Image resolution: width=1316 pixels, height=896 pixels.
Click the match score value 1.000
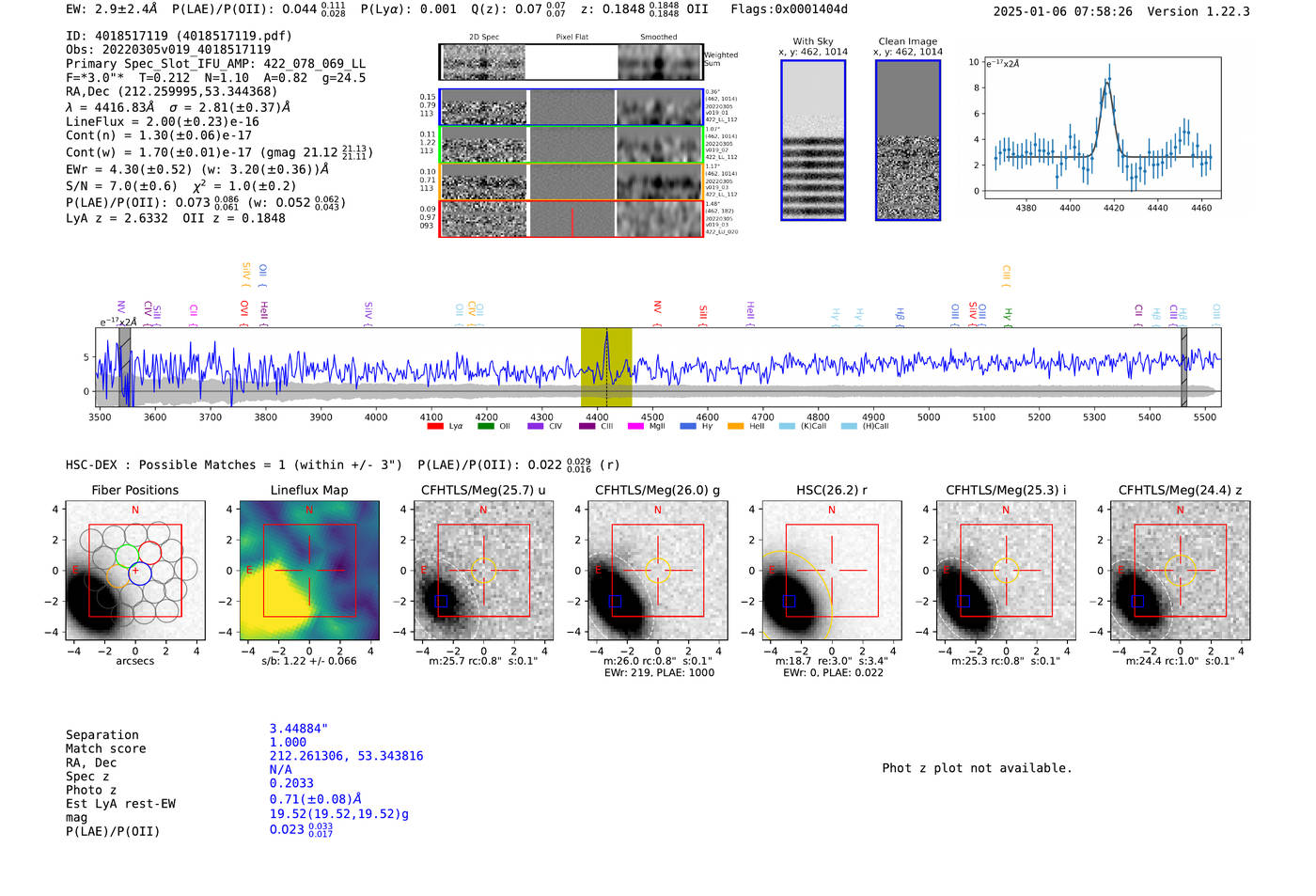[x=288, y=743]
